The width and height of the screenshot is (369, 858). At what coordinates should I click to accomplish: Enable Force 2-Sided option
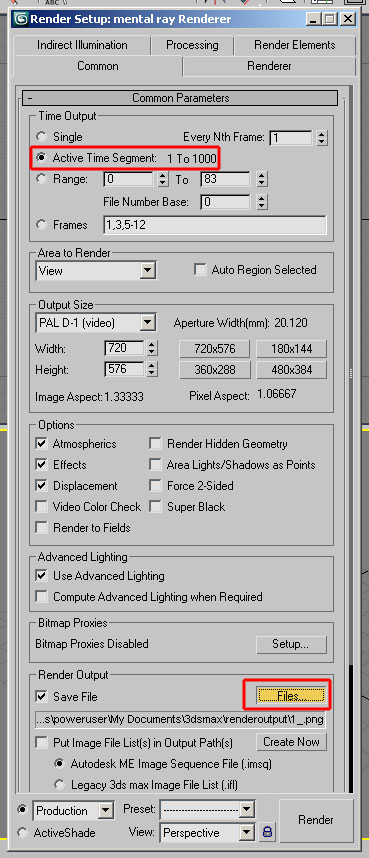pos(155,485)
